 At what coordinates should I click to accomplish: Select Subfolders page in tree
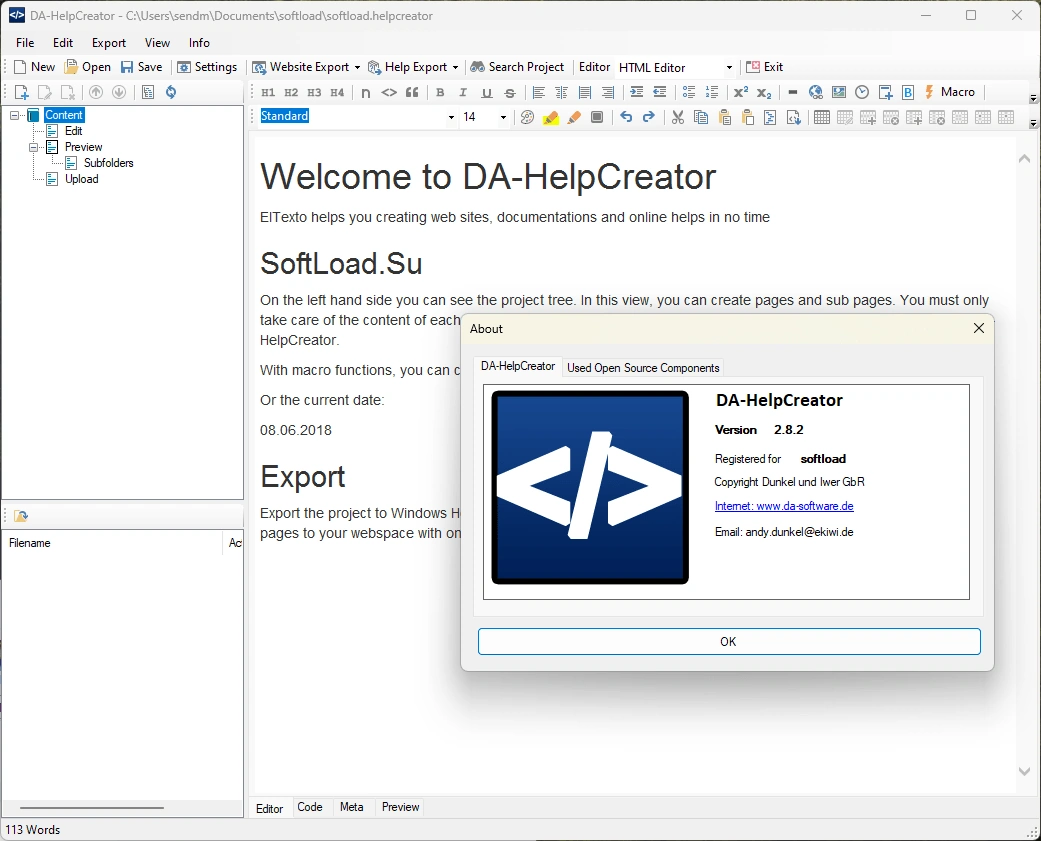(x=108, y=163)
